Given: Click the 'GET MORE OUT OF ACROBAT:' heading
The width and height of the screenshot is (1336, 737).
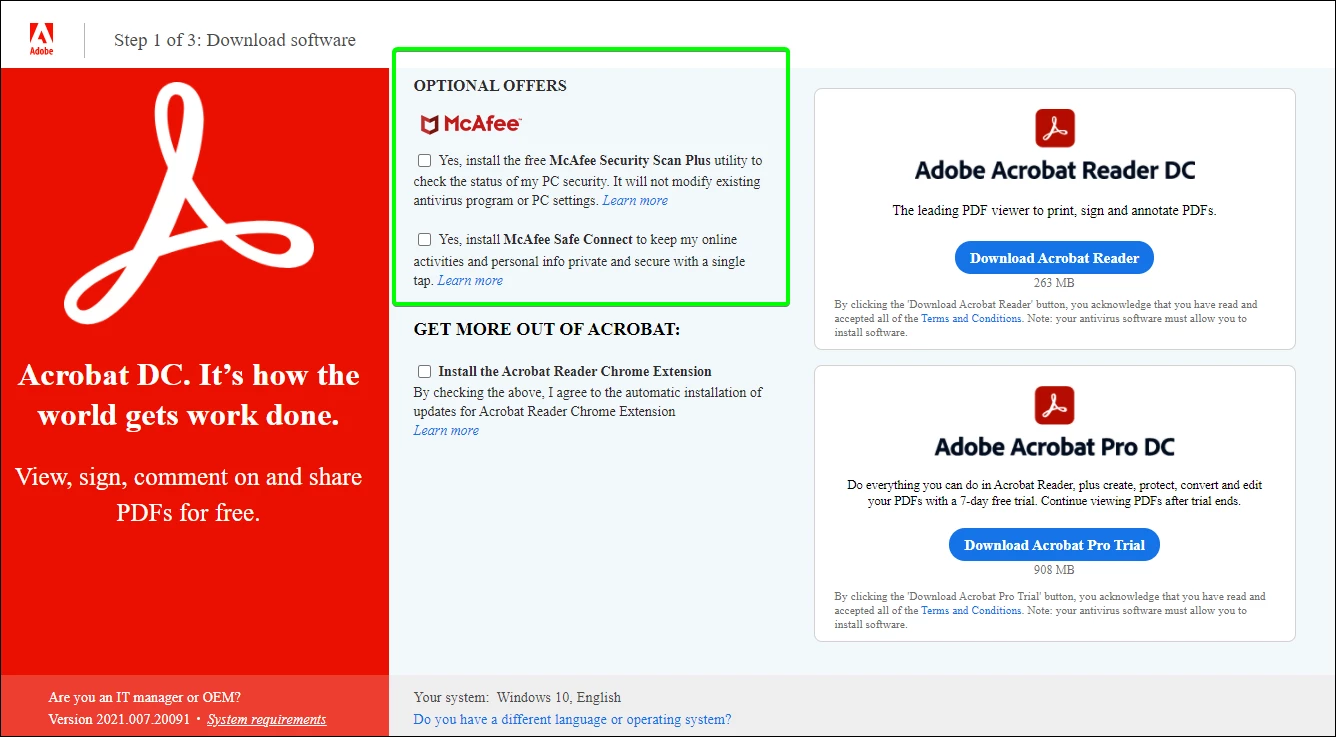Looking at the screenshot, I should pyautogui.click(x=547, y=329).
